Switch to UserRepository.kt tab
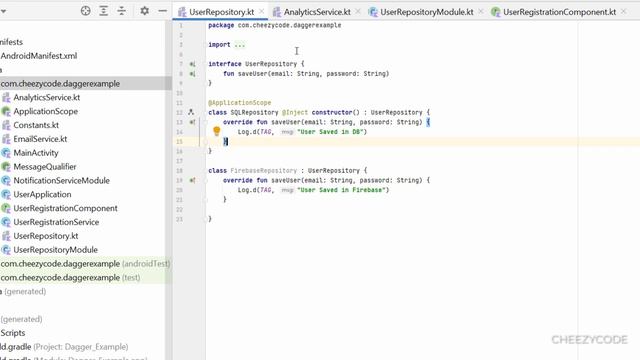The width and height of the screenshot is (640, 360). click(221, 12)
